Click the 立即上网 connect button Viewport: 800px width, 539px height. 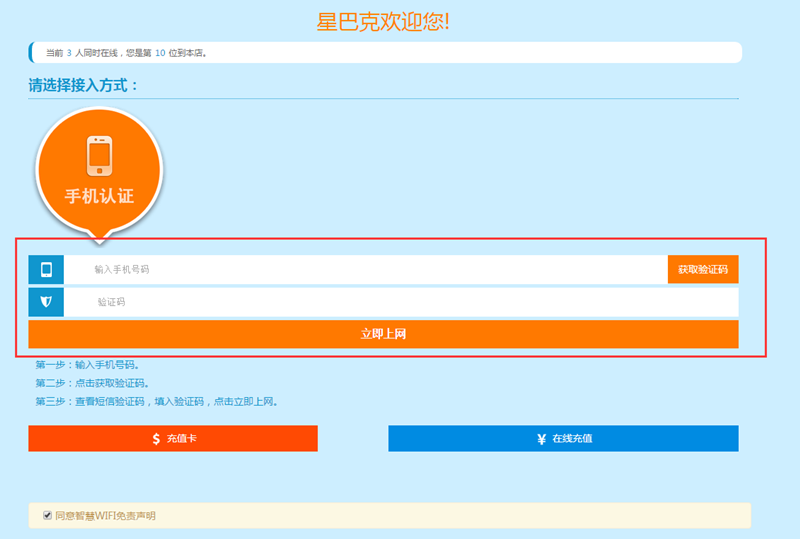pyautogui.click(x=383, y=334)
